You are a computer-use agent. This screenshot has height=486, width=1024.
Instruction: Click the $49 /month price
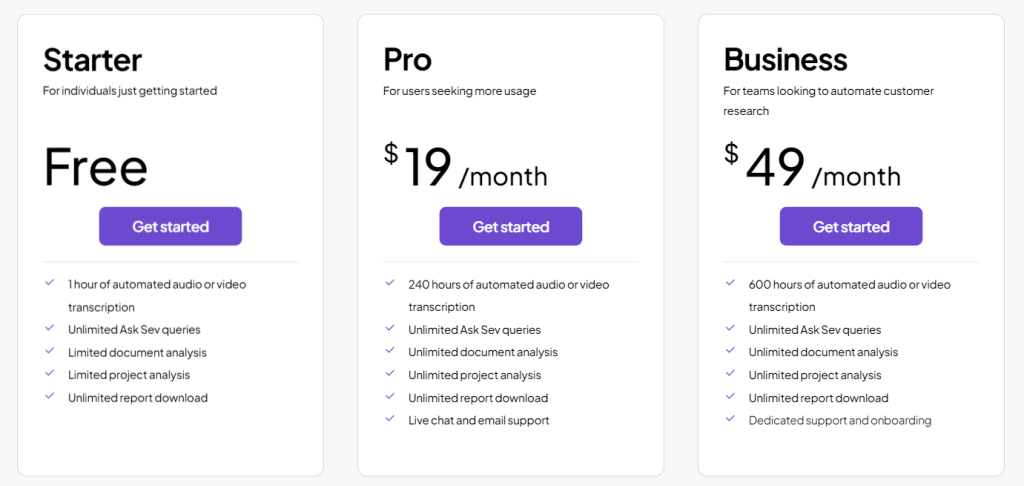pos(812,168)
